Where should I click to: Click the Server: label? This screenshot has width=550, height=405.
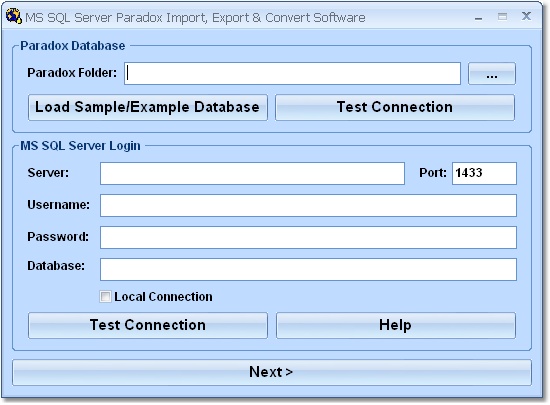click(x=48, y=173)
